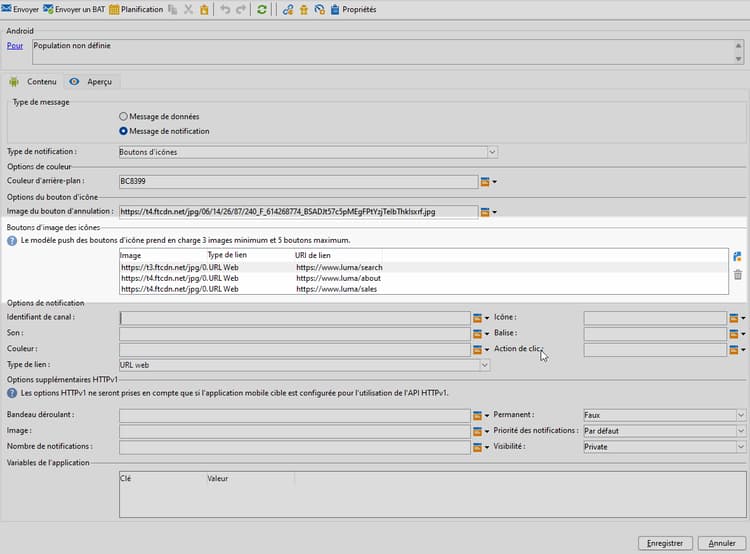Click Nombre de notifications input field
Screen dimensions: 750x554
coord(295,447)
